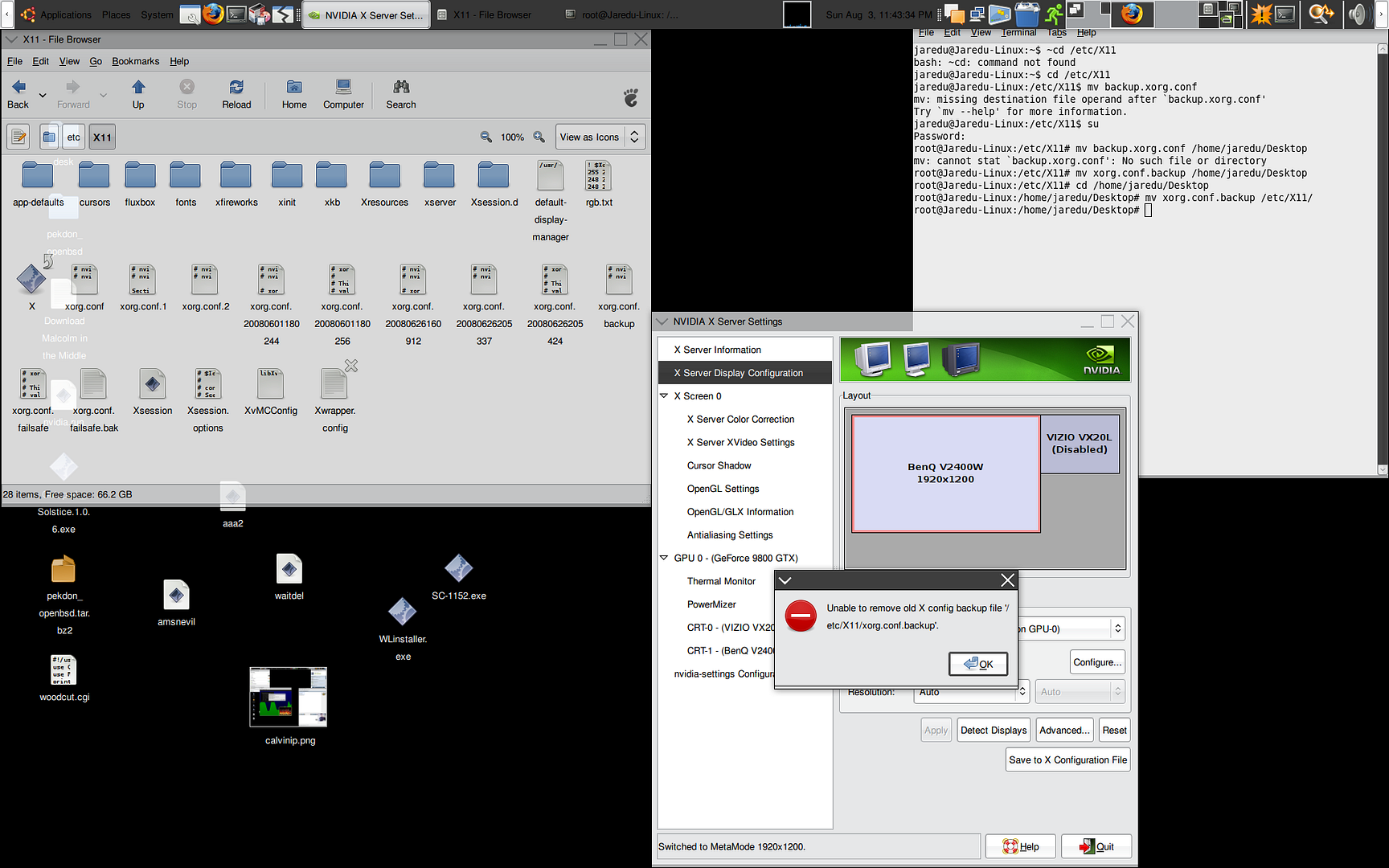Open the View menu in File Browser

[x=69, y=61]
